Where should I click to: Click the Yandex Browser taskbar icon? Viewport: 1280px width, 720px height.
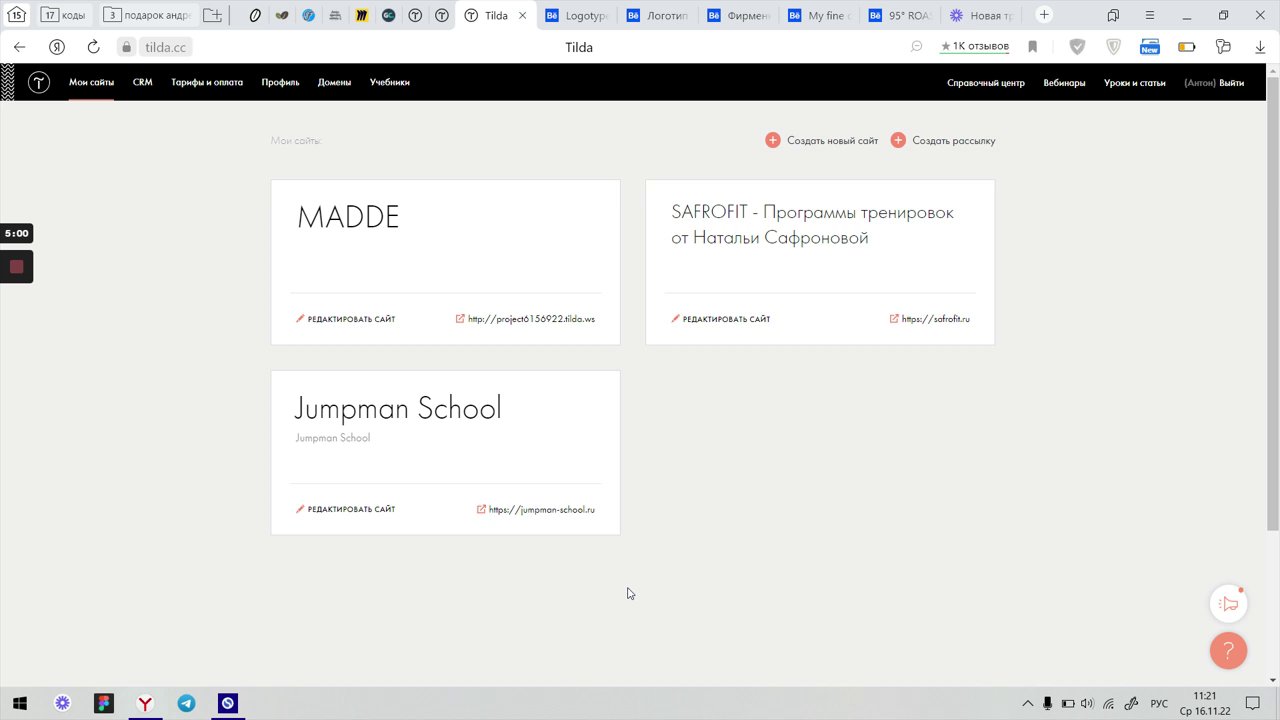(x=145, y=703)
